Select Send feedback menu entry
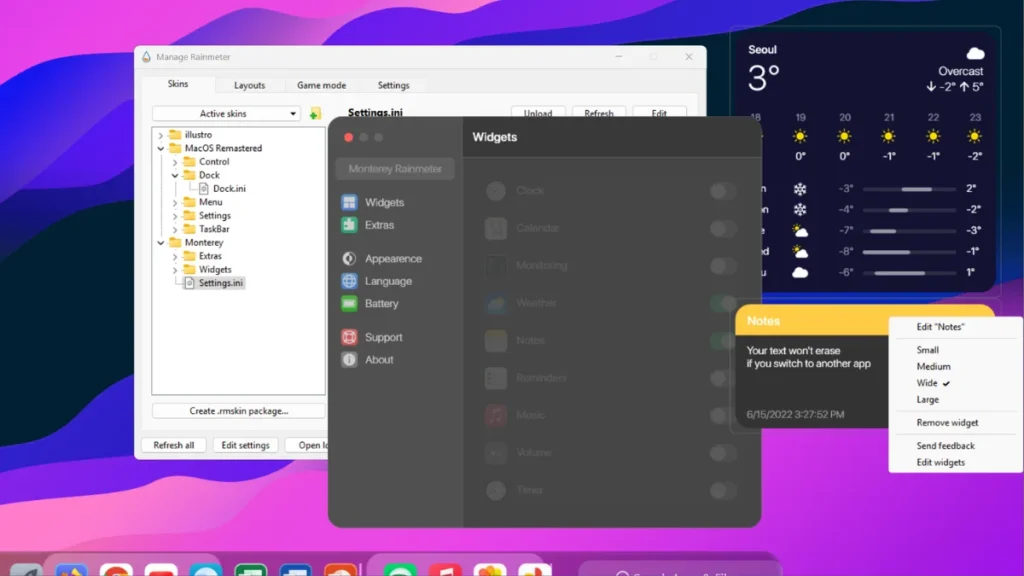This screenshot has width=1024, height=576. pos(945,445)
